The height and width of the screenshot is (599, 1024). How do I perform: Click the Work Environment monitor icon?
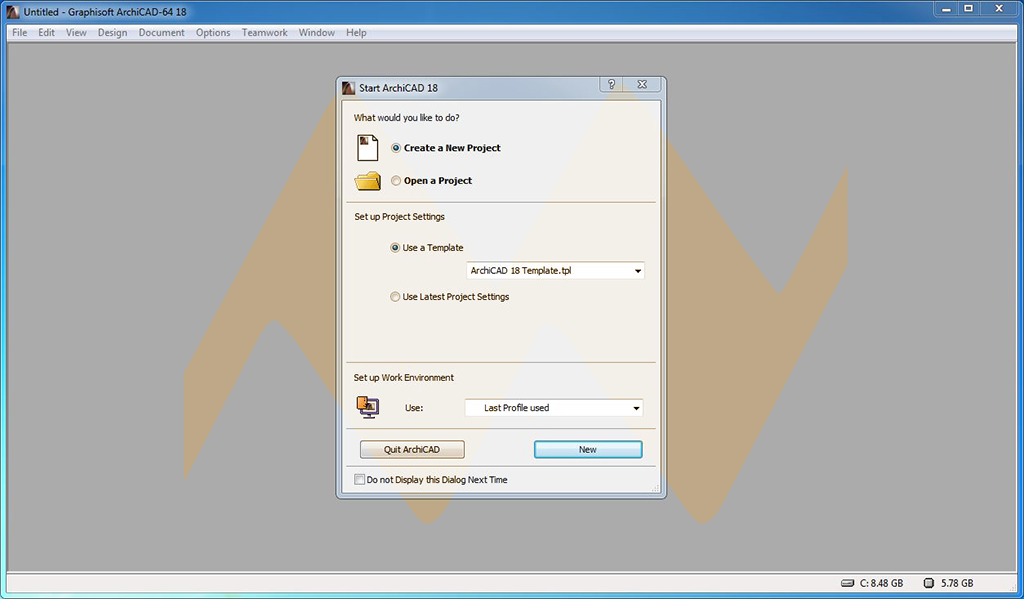pos(367,407)
